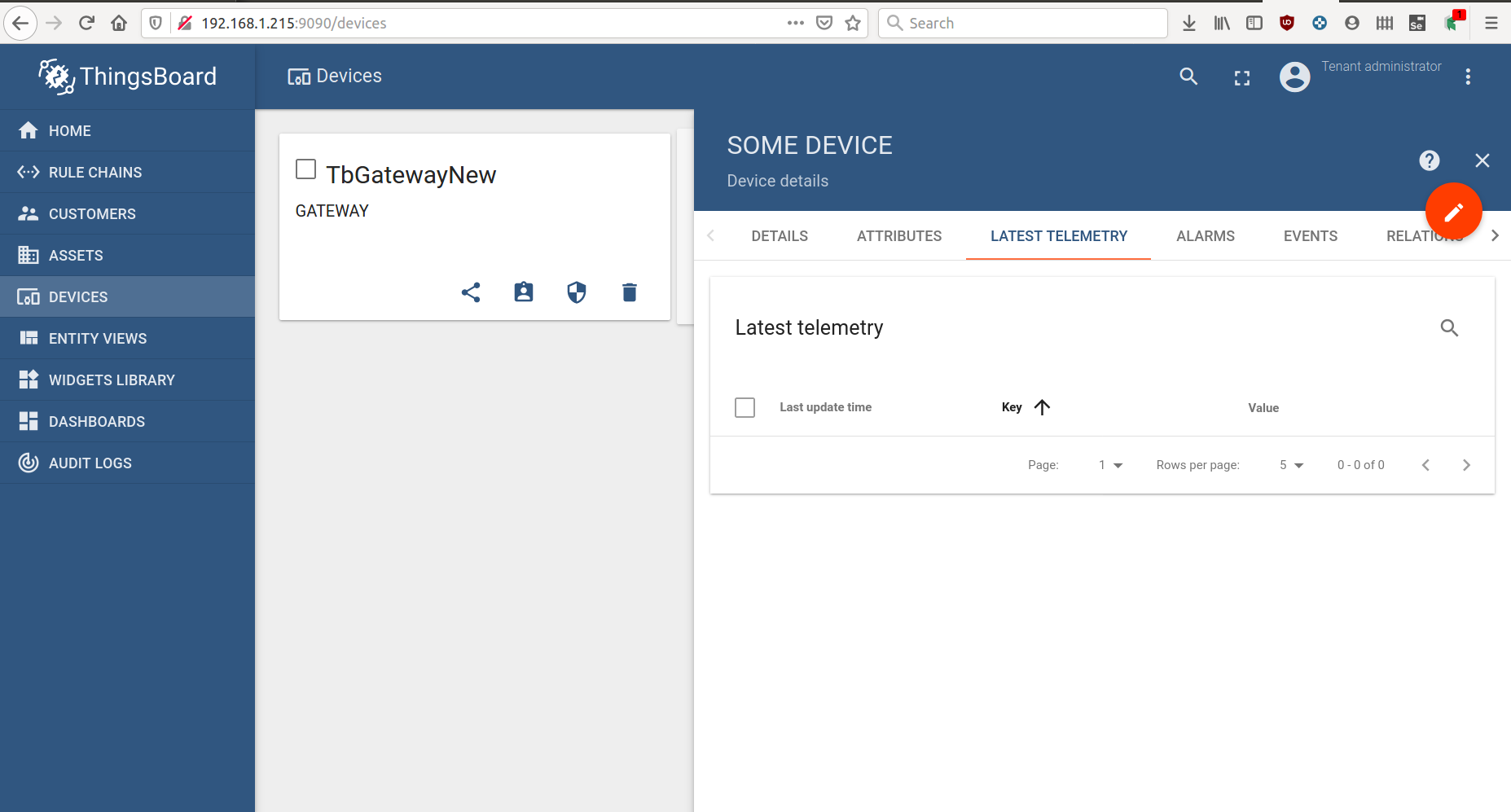Search within the Latest telemetry table
1511x812 pixels.
pos(1449,327)
